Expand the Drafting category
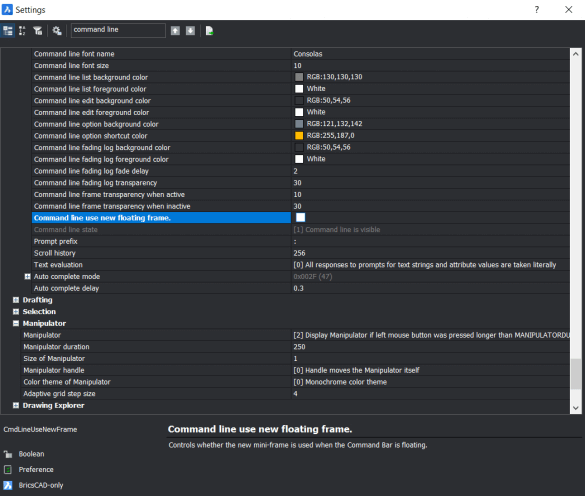Screen dimensions: 585x496 [x=16, y=300]
